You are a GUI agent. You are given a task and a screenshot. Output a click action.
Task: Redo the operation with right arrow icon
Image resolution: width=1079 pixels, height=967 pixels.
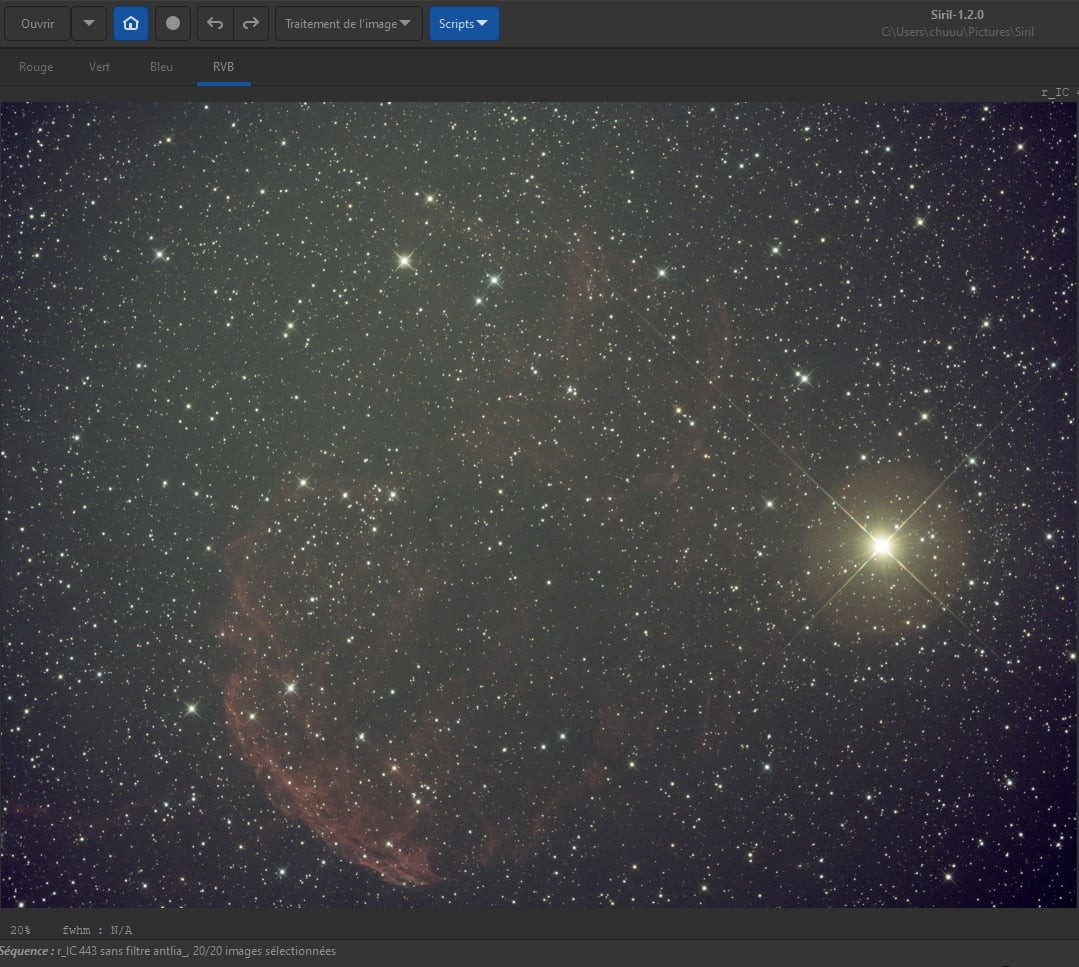[x=250, y=23]
